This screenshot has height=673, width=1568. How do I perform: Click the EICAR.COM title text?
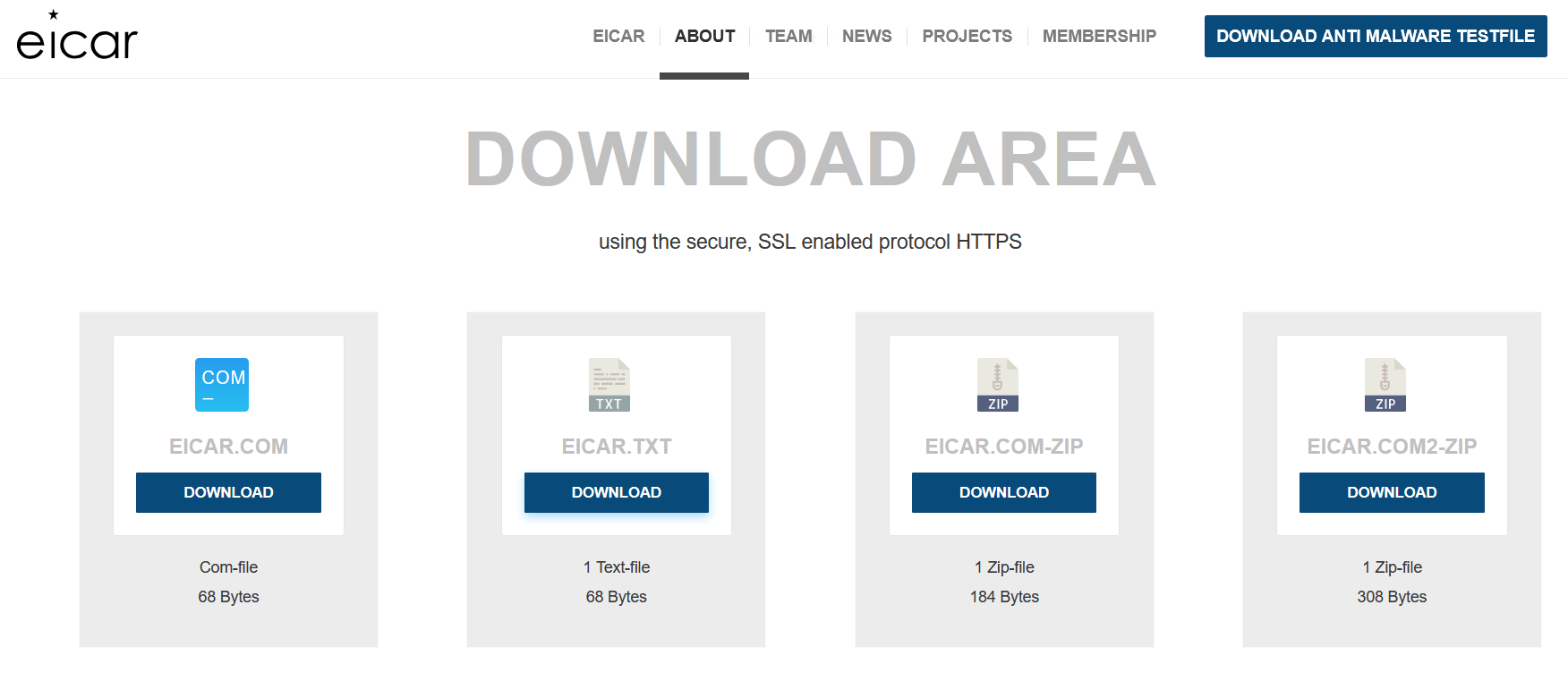228,446
